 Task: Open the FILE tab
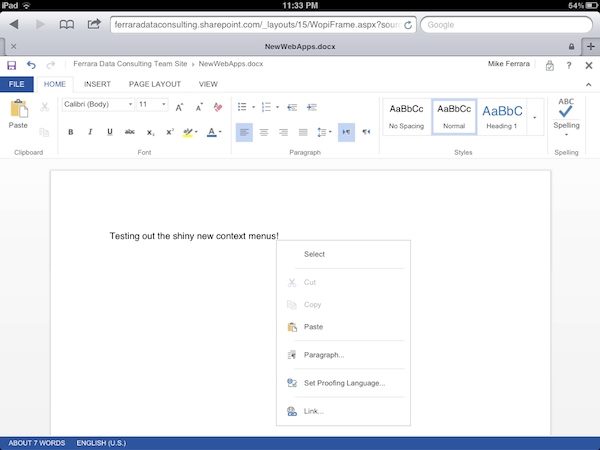pyautogui.click(x=16, y=84)
